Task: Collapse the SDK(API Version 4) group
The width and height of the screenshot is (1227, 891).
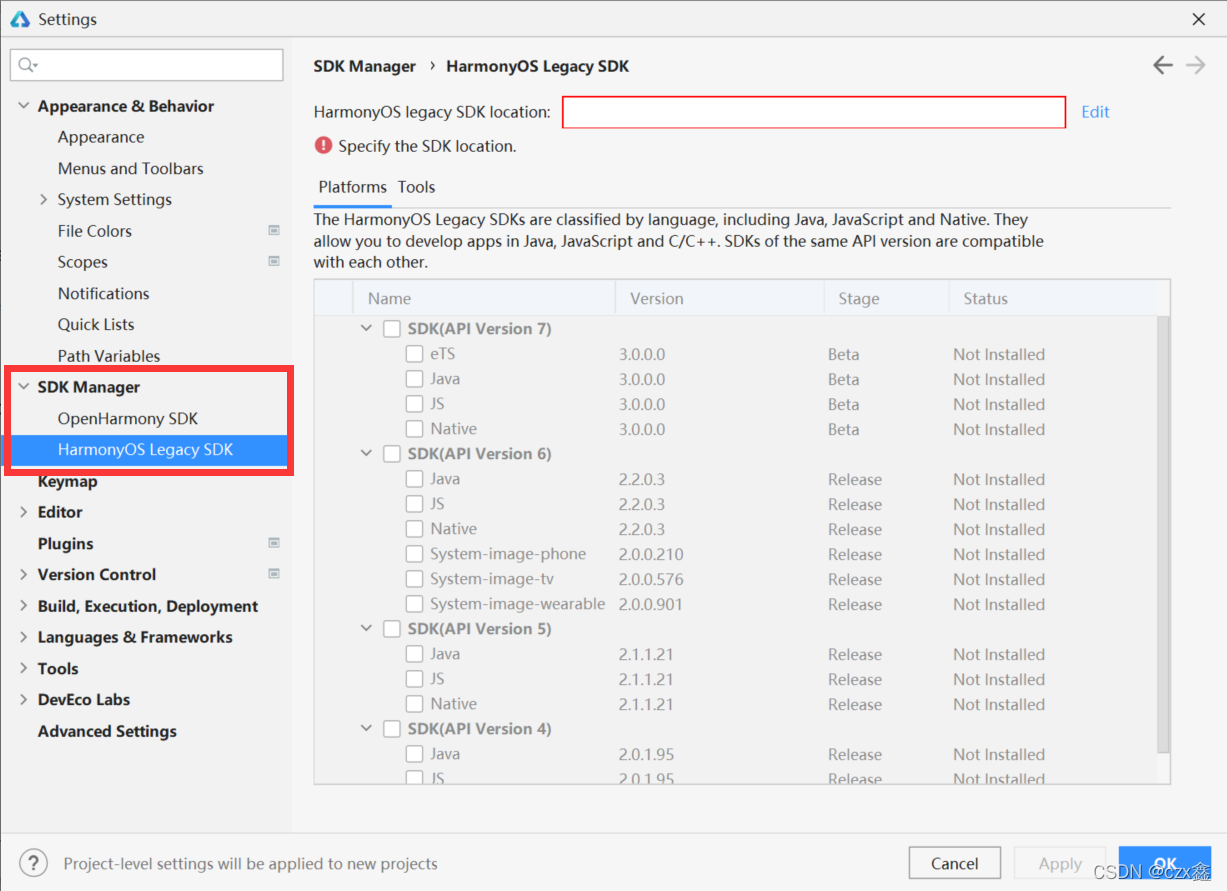Action: 367,729
